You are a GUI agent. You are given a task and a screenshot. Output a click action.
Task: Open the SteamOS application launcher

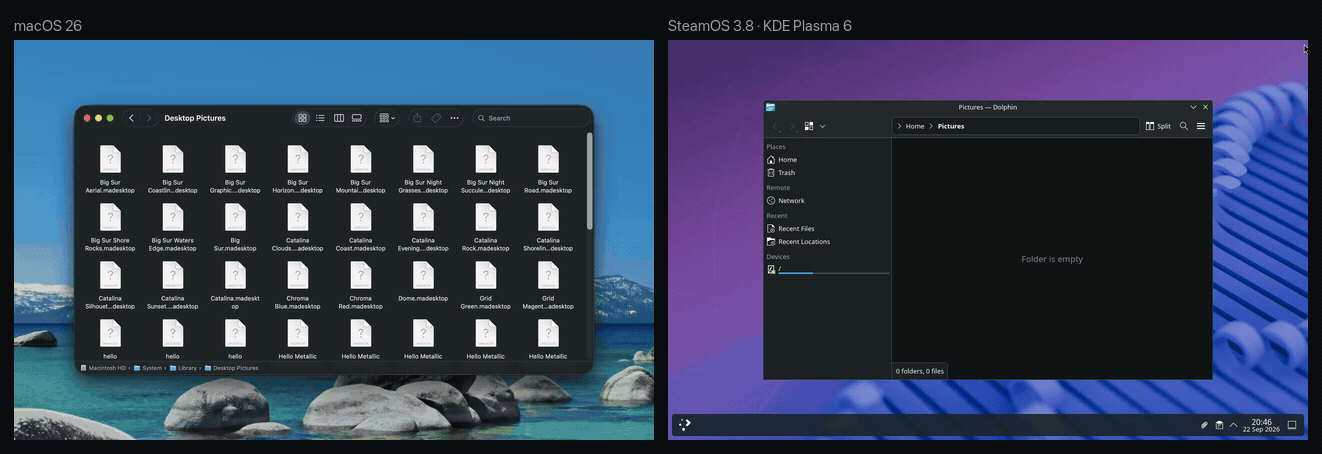point(685,425)
